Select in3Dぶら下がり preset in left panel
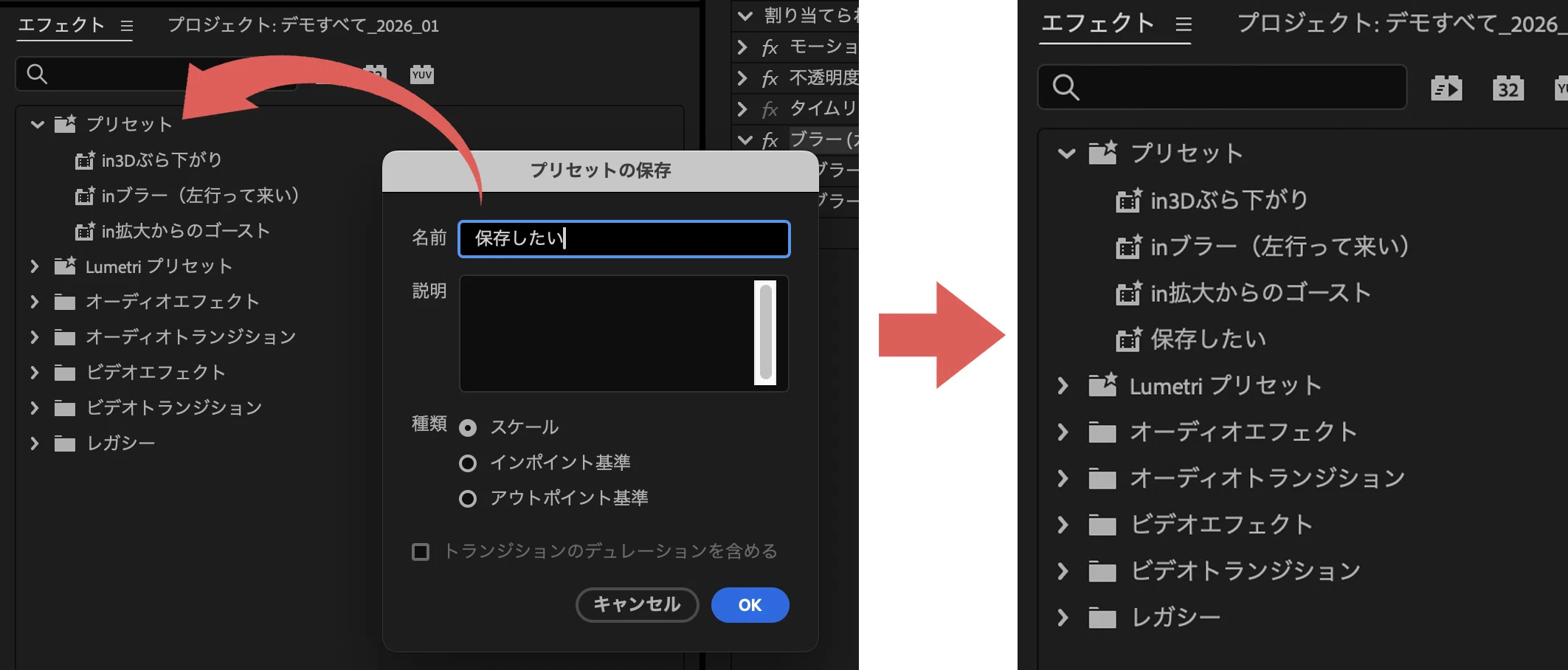 pos(162,160)
